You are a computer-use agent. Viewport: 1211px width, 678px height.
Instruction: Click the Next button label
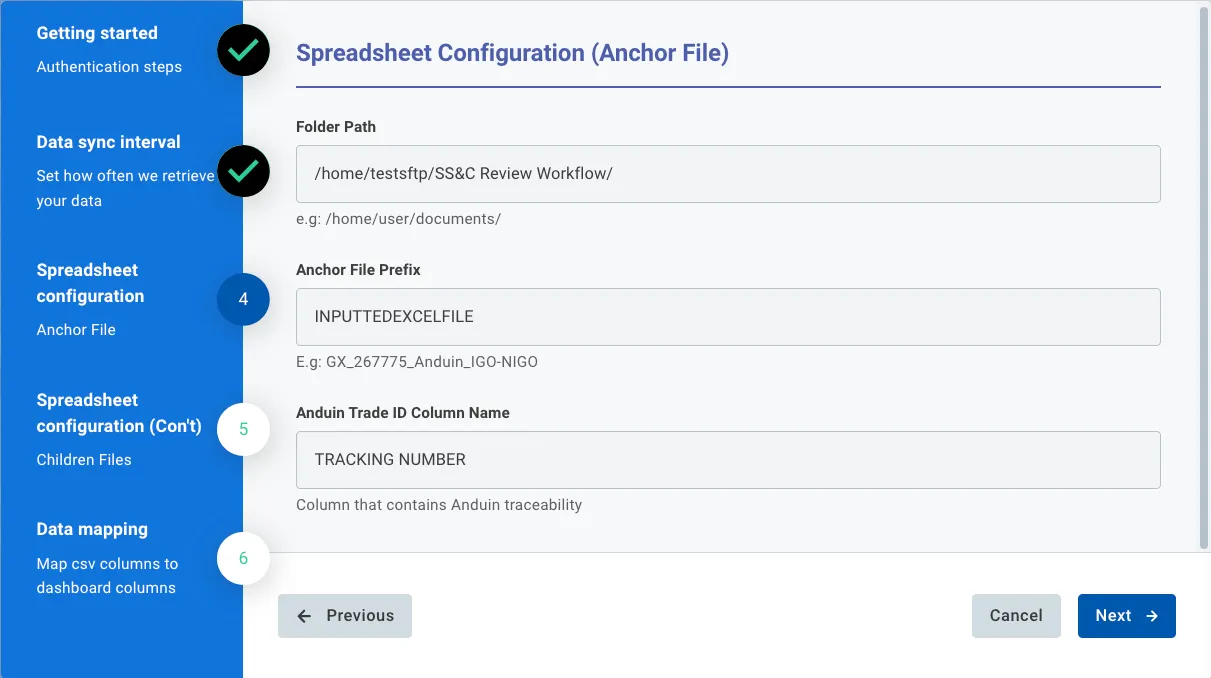click(x=1112, y=616)
